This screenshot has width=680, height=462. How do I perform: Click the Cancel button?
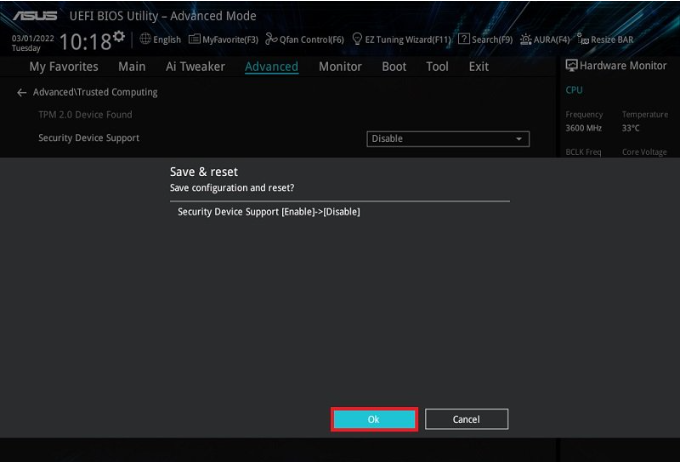coord(466,419)
